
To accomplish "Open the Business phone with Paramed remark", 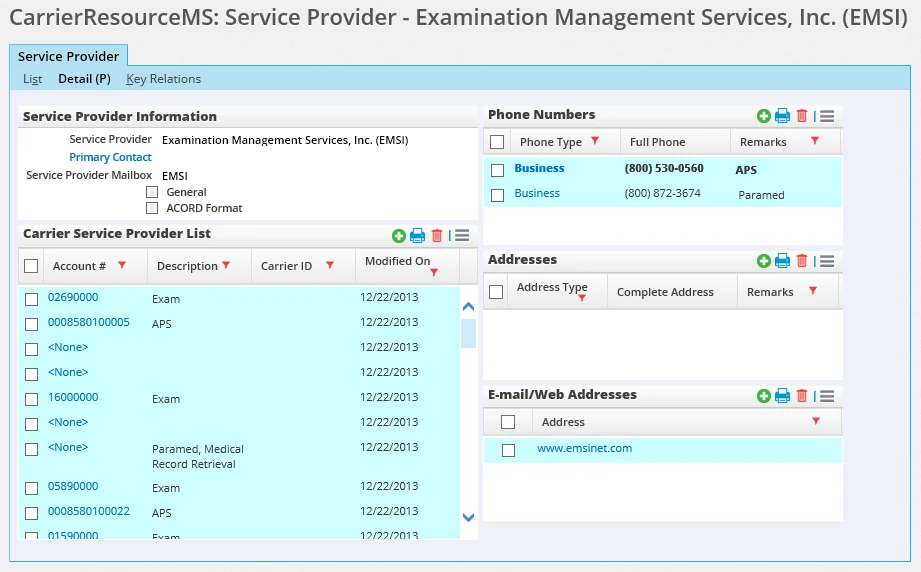I will point(537,193).
